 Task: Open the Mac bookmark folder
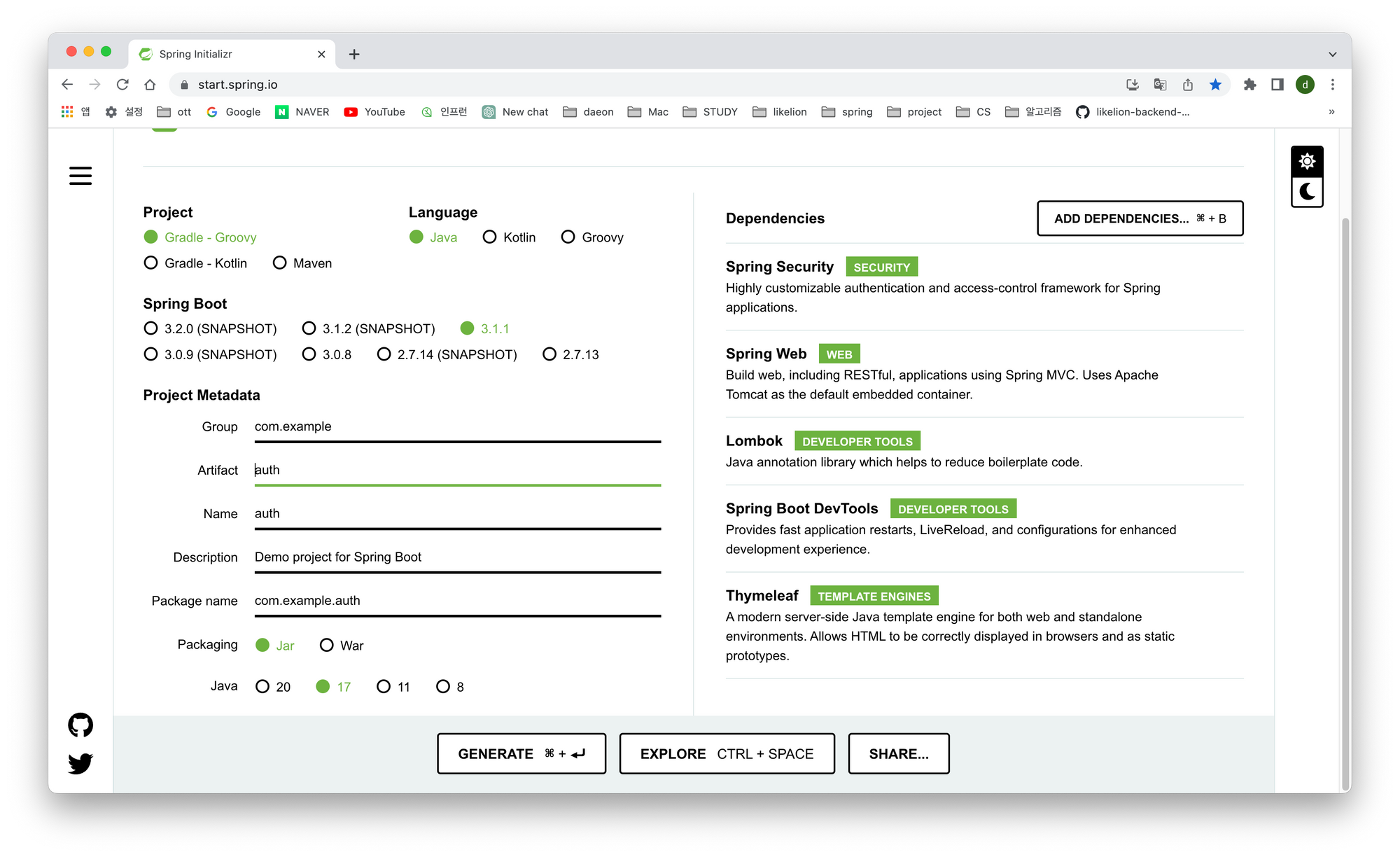647,112
